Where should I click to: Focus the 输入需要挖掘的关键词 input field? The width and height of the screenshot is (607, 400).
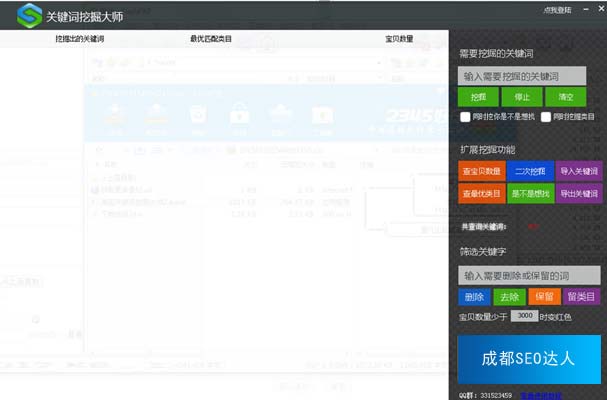click(529, 76)
